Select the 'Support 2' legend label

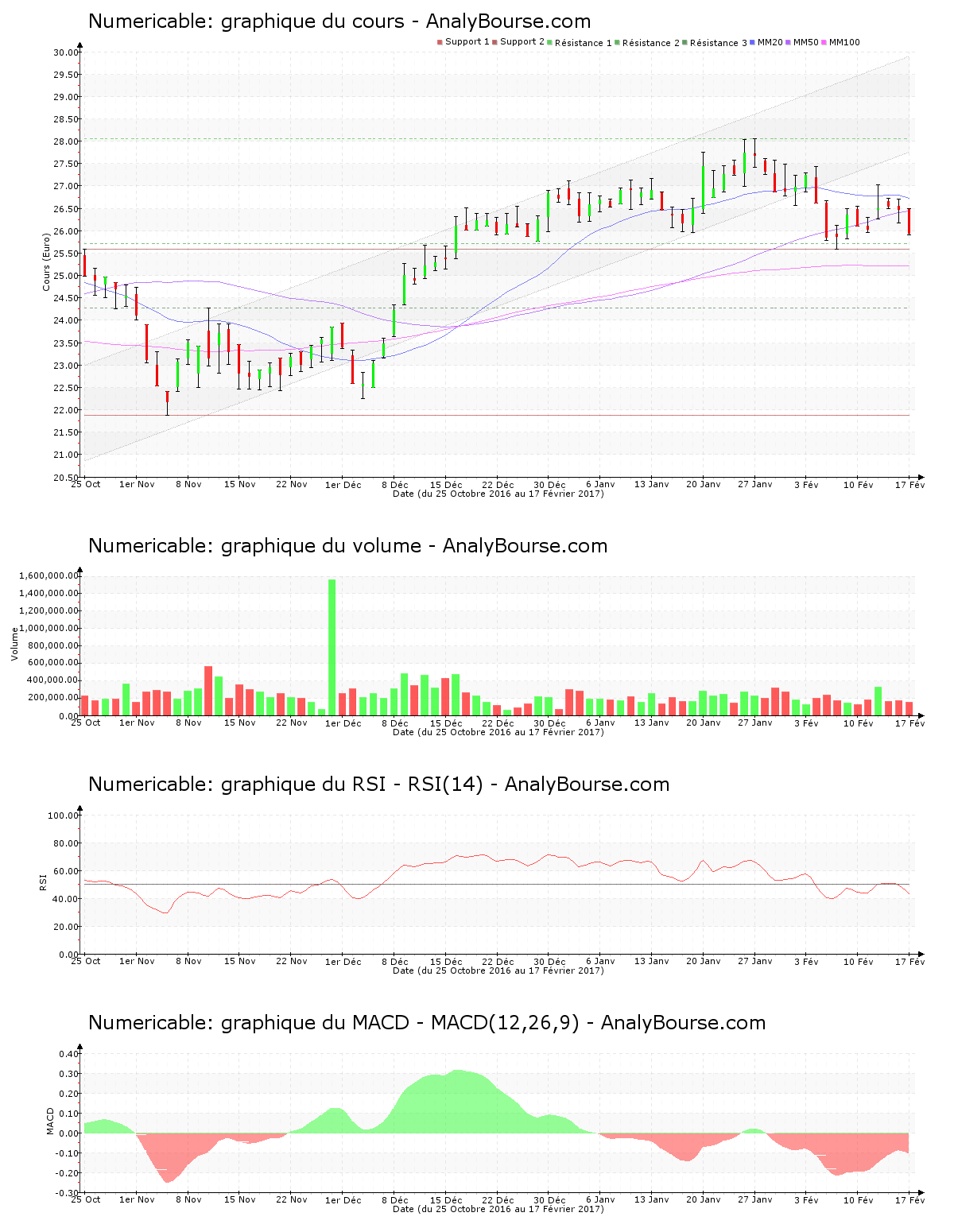coord(522,42)
